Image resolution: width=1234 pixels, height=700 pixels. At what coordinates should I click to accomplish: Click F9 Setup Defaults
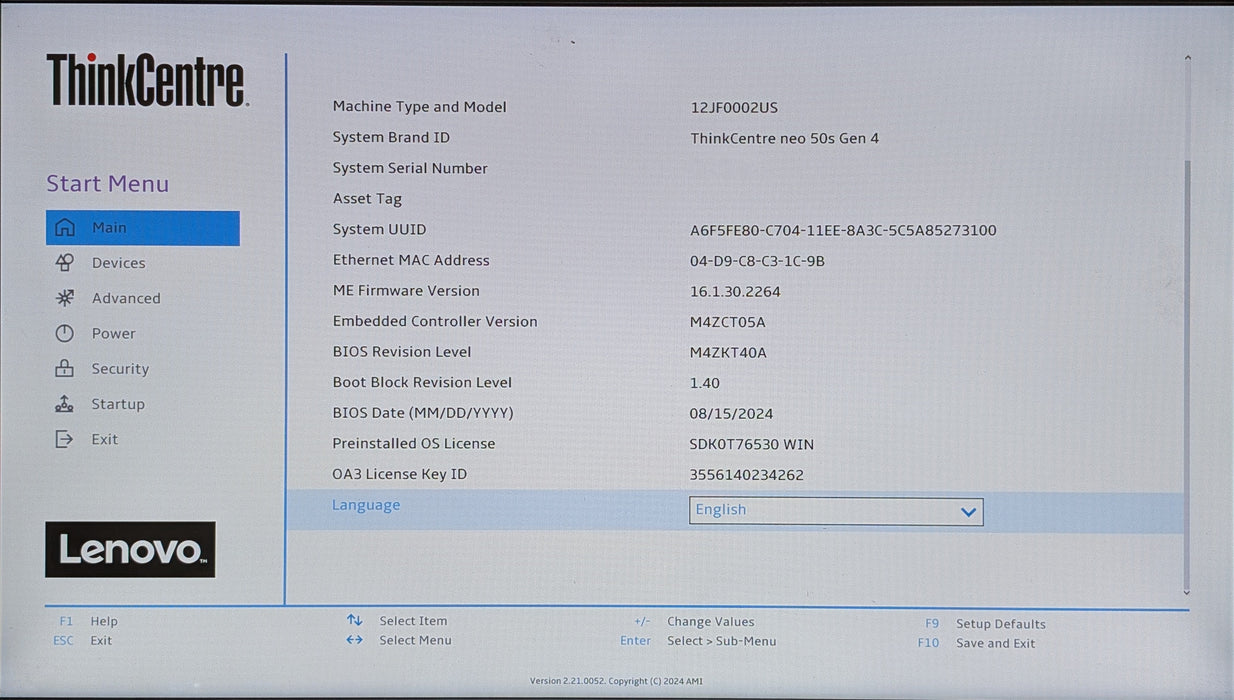tap(985, 624)
